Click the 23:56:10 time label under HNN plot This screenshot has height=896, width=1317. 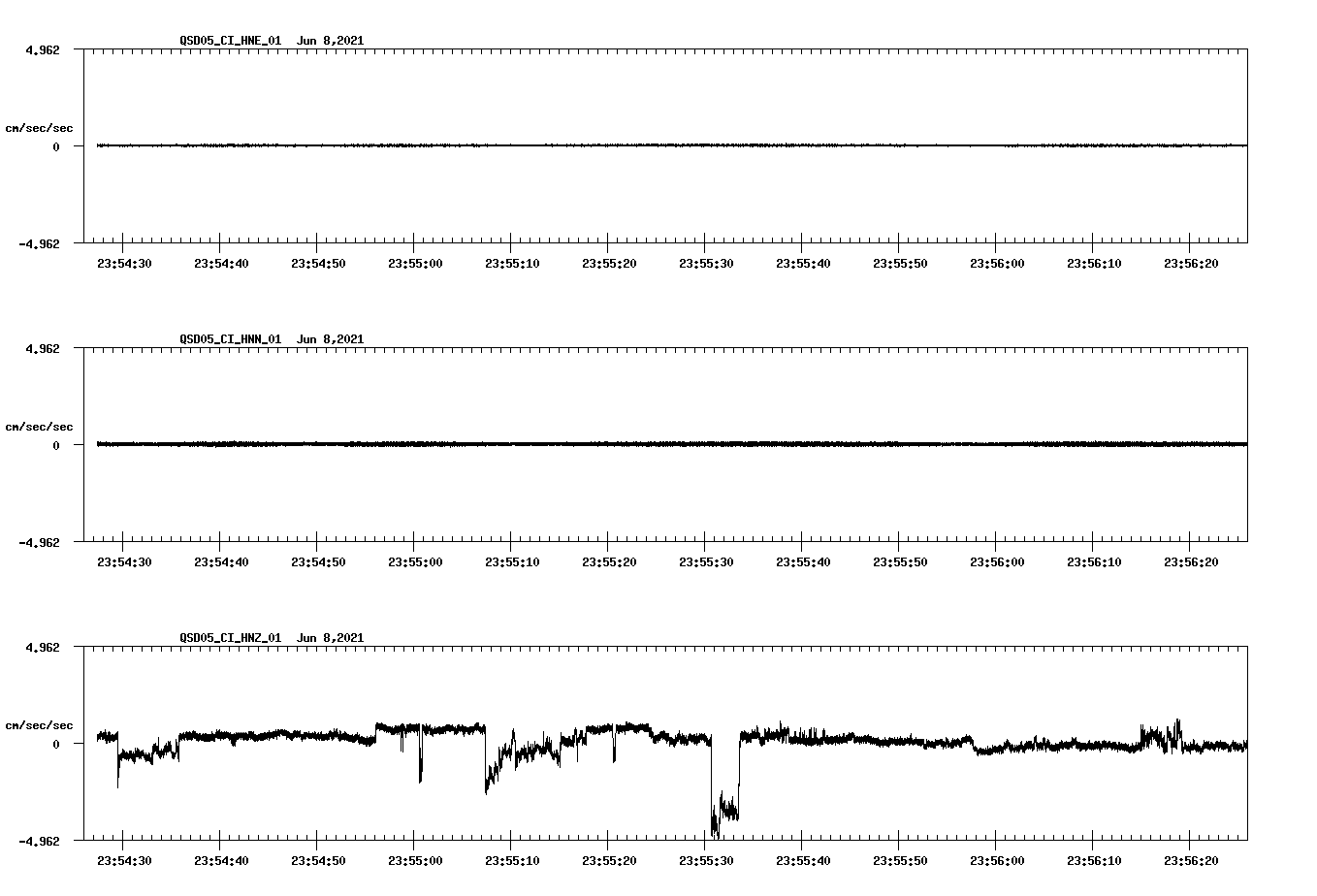1094,561
